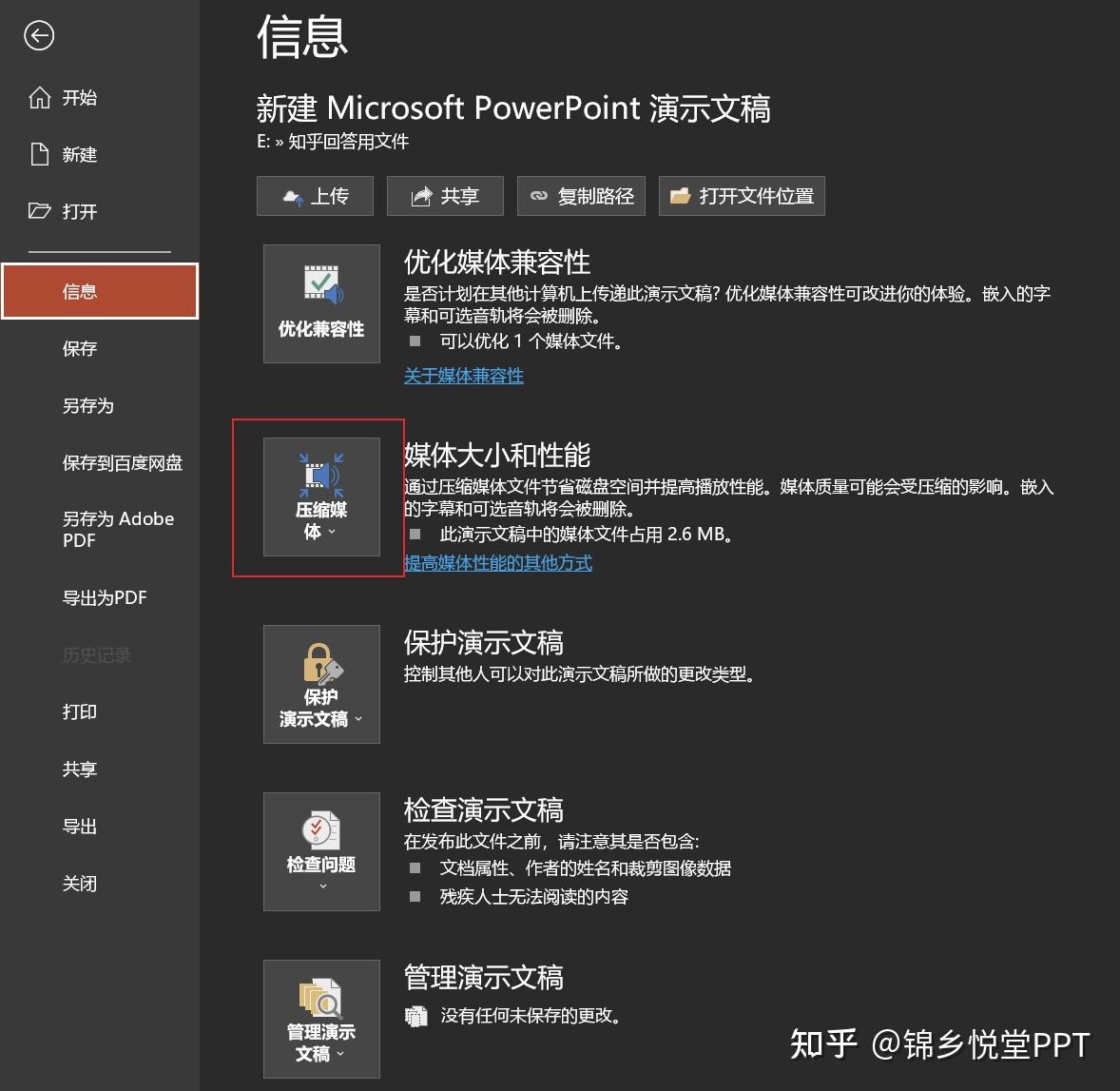
Task: Open the 检查问题 dropdown menu
Action: [321, 885]
